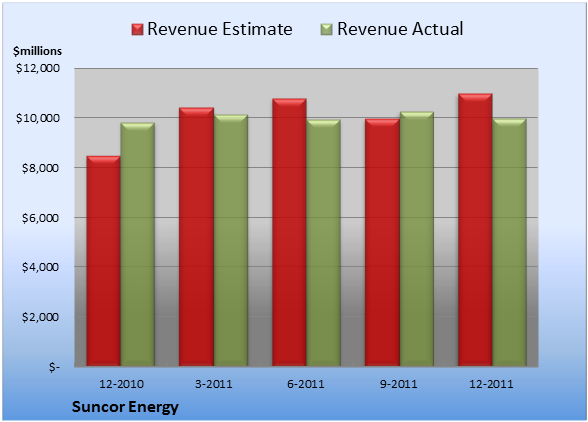Click the $4,000 axis value
This screenshot has width=588, height=422.
[40, 267]
